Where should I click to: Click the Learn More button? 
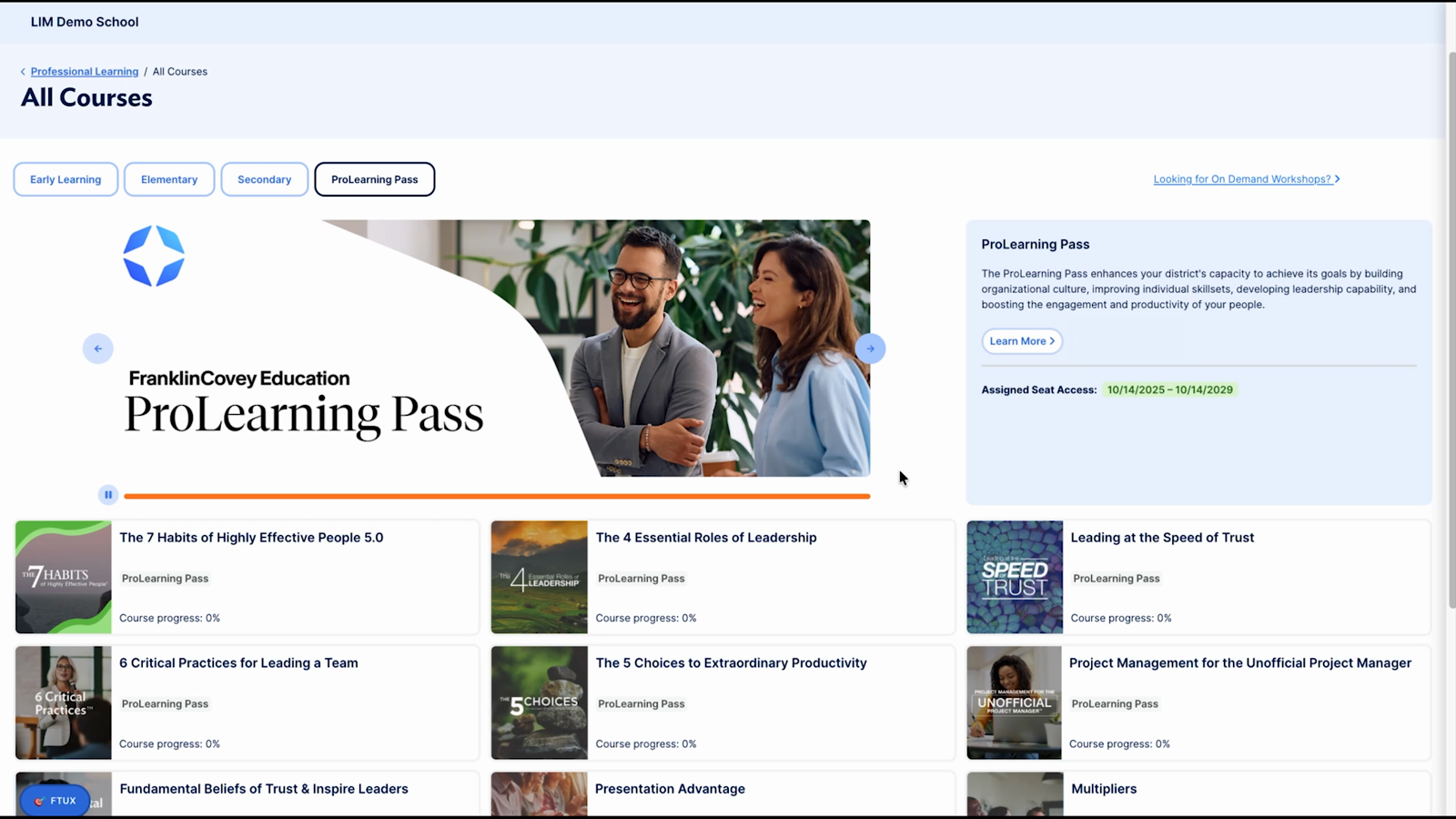(1022, 341)
